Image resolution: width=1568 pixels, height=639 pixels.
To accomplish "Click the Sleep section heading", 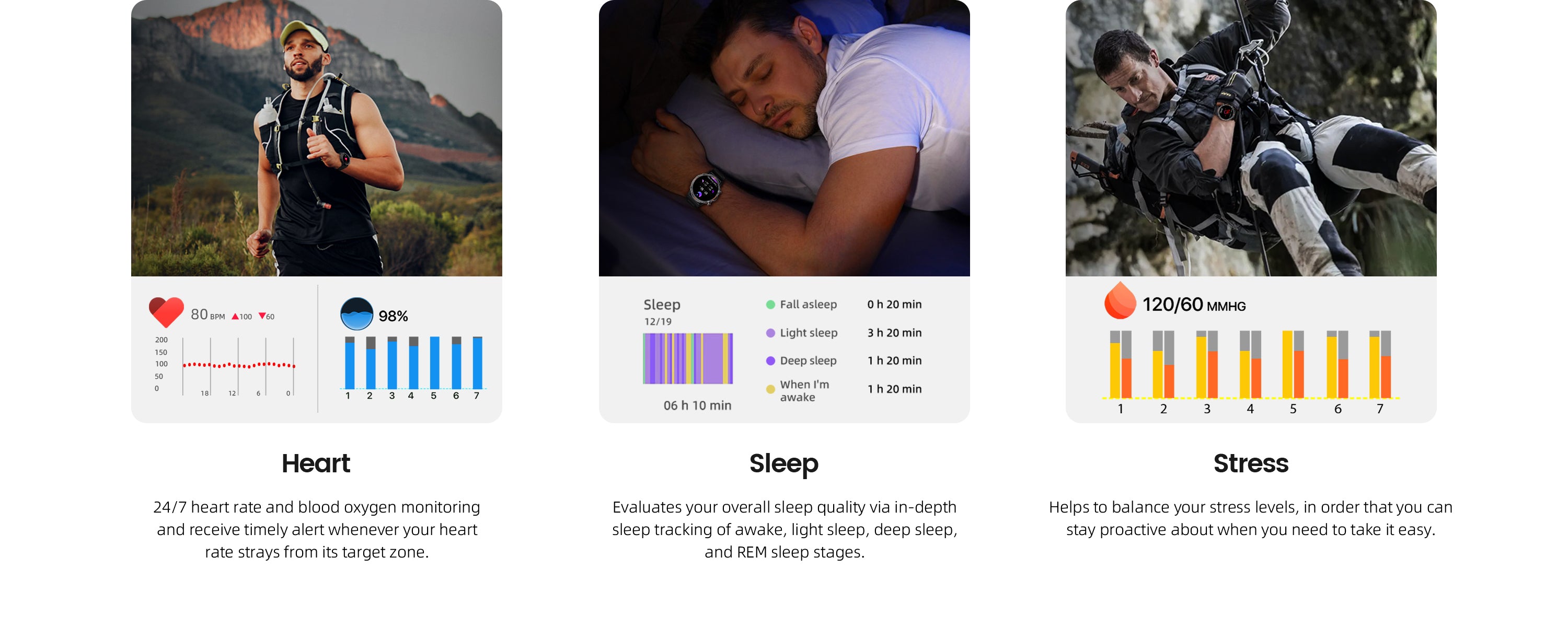I will [x=784, y=464].
